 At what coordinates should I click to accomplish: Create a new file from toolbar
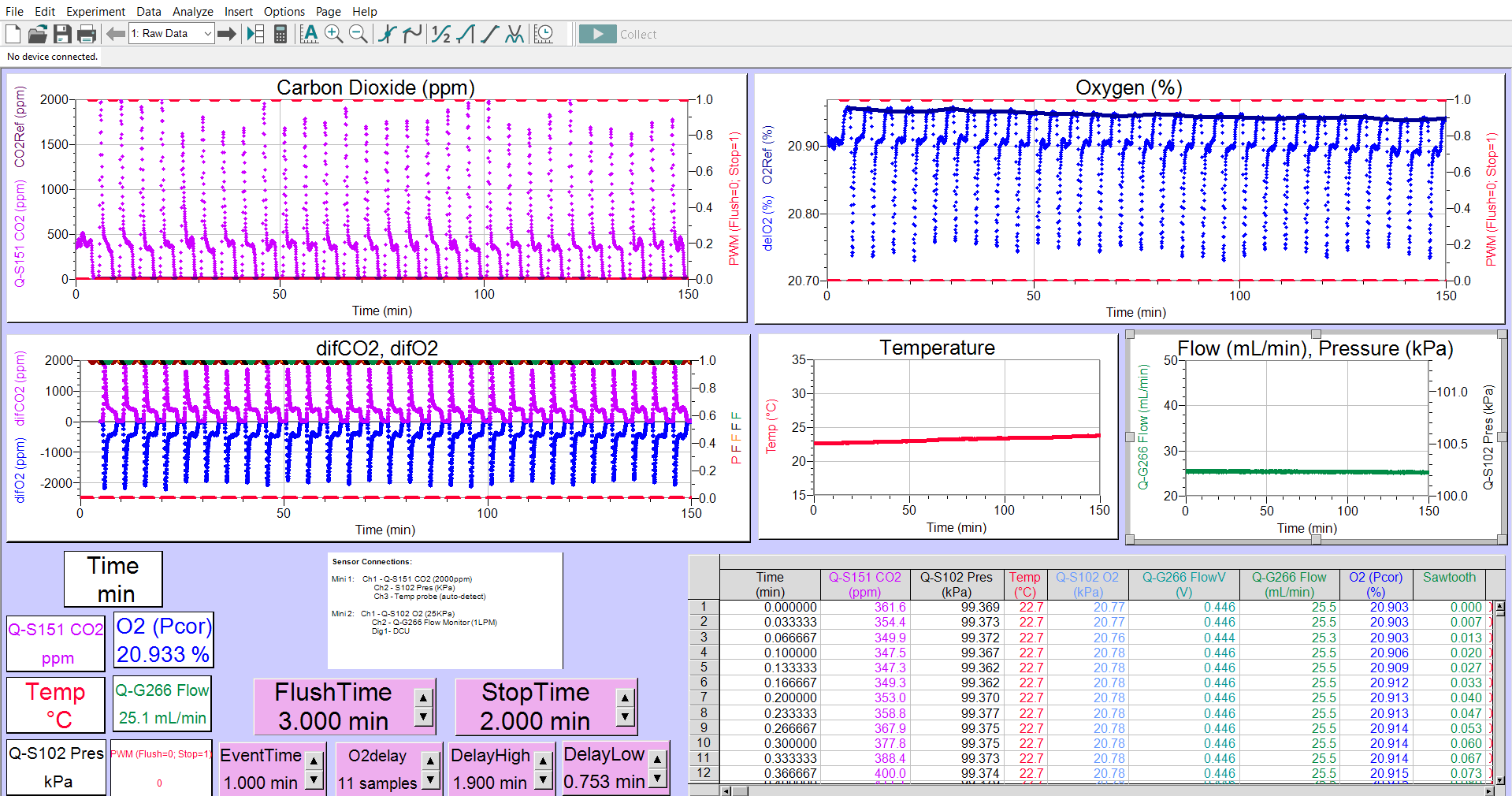pos(13,34)
